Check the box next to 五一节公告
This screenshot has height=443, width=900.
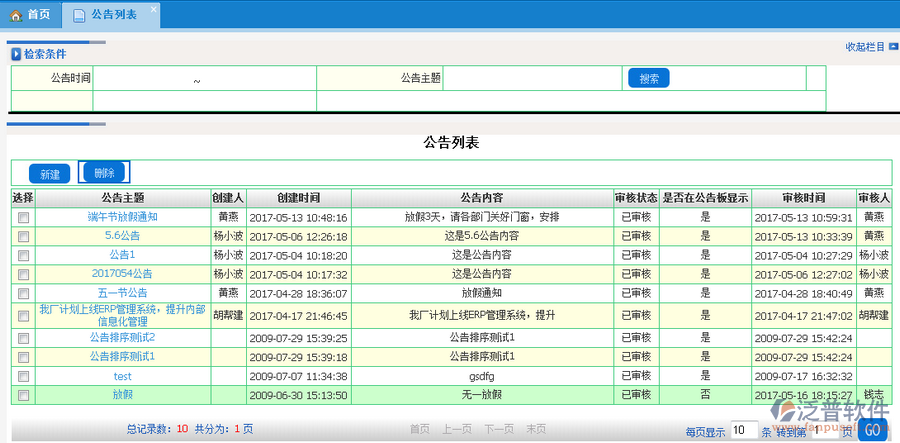tap(23, 293)
